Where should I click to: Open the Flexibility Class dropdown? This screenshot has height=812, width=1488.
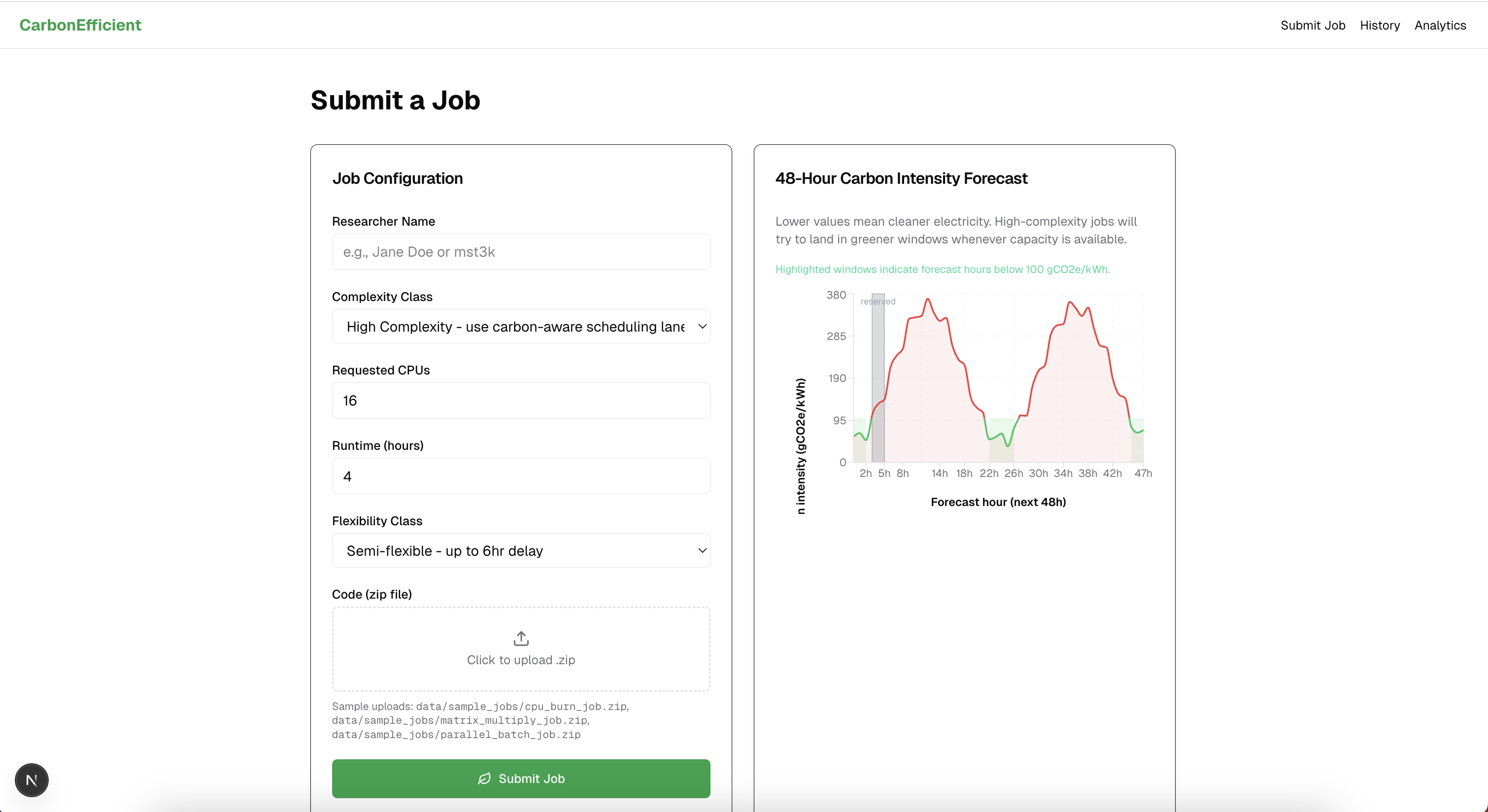514,550
